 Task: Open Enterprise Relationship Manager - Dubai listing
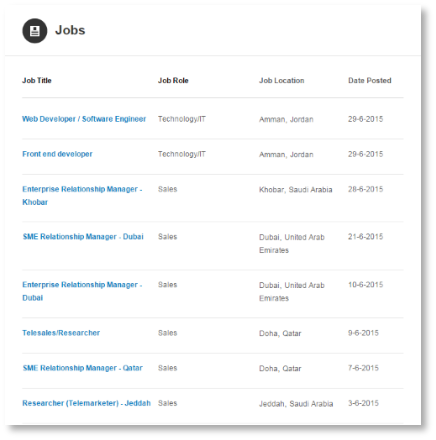click(82, 291)
